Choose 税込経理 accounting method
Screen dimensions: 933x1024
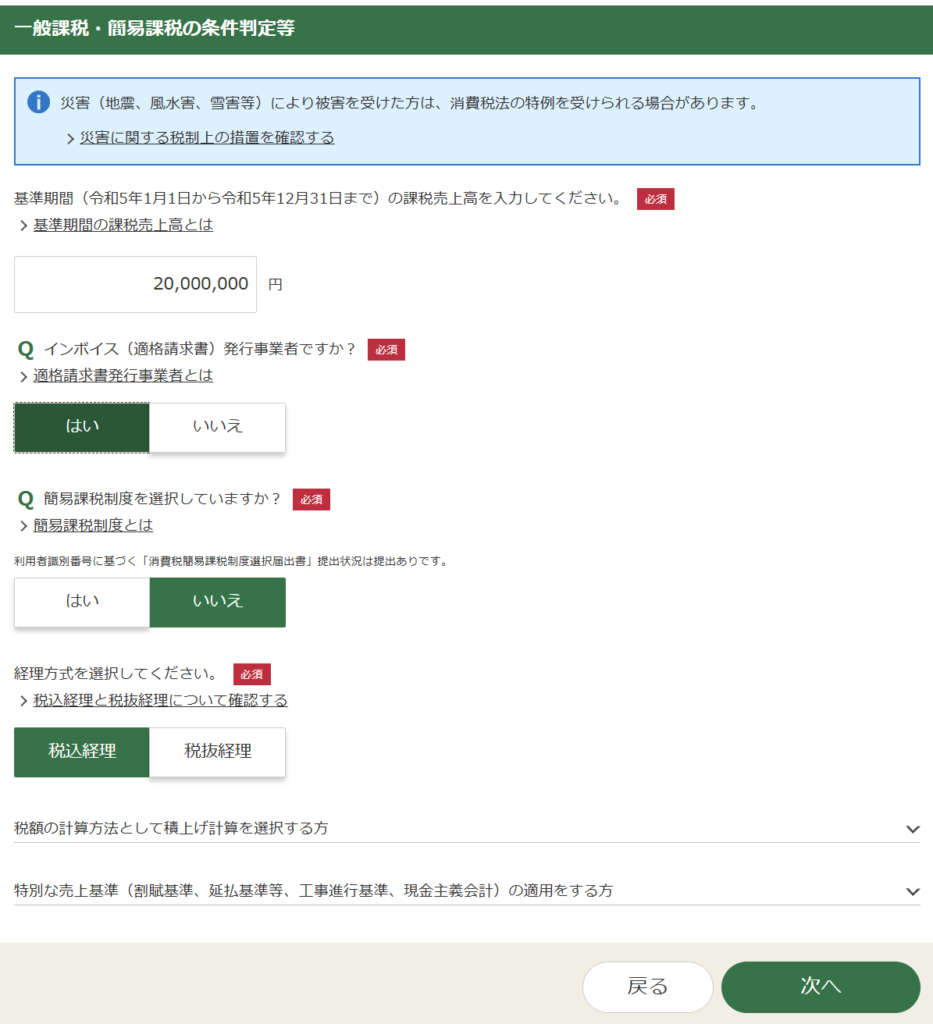click(x=82, y=752)
